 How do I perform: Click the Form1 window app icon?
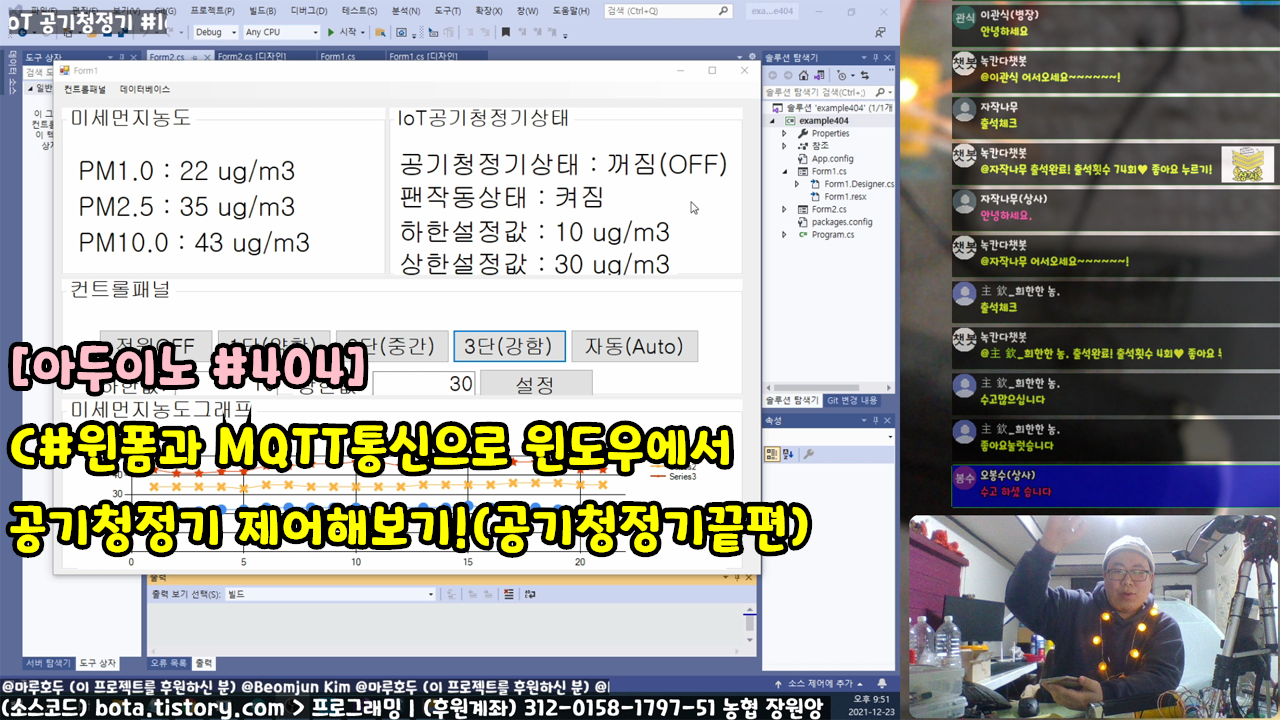65,70
